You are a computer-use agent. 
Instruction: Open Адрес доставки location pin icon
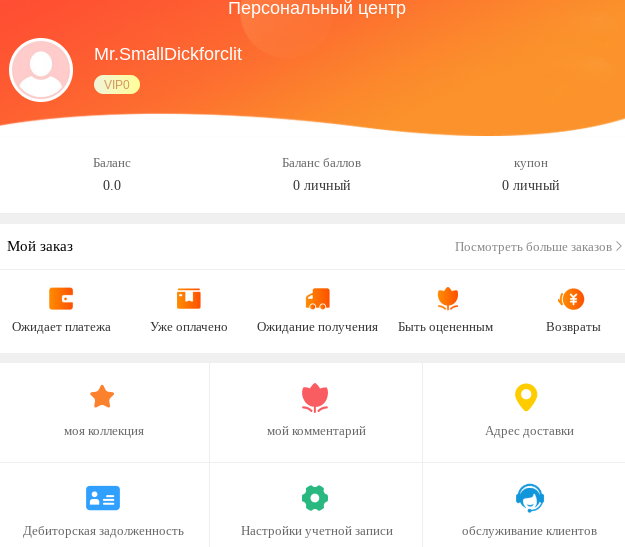point(526,397)
